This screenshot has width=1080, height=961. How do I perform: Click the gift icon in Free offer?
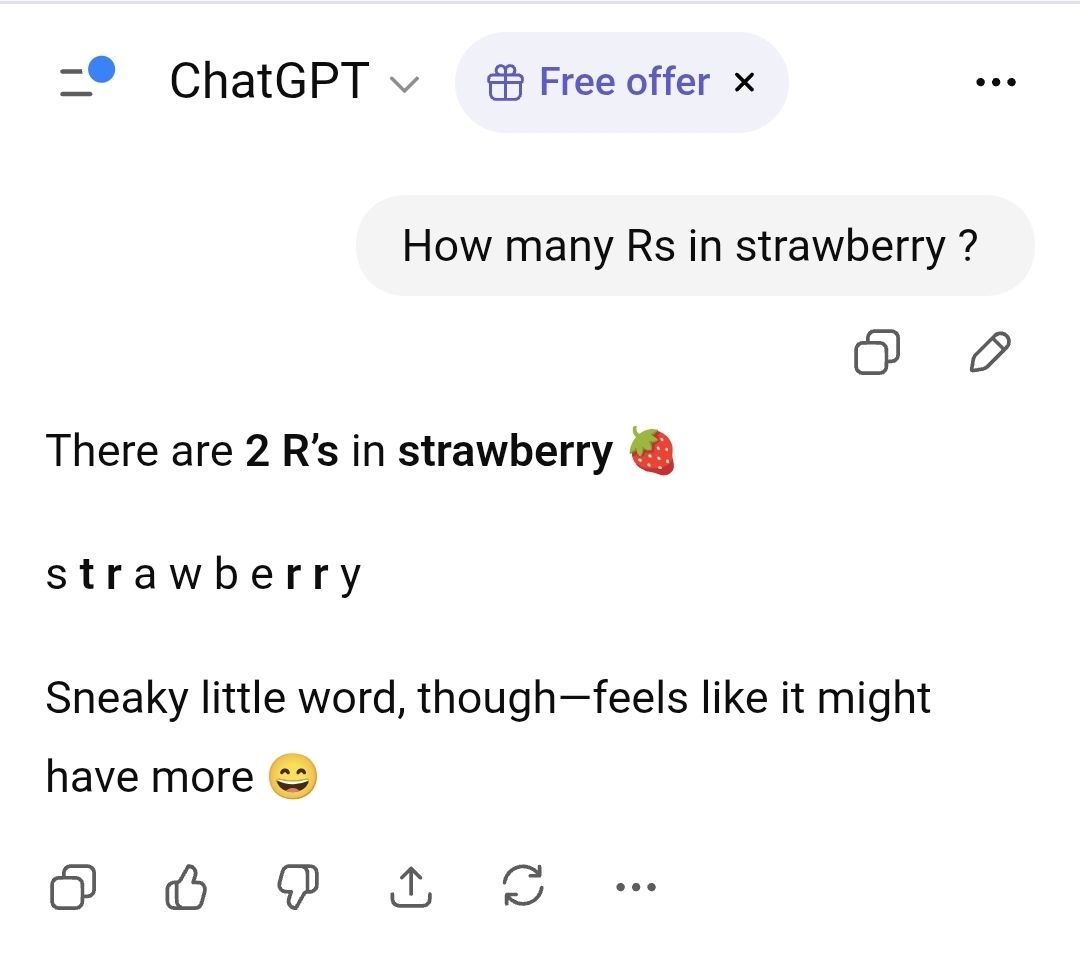(505, 83)
